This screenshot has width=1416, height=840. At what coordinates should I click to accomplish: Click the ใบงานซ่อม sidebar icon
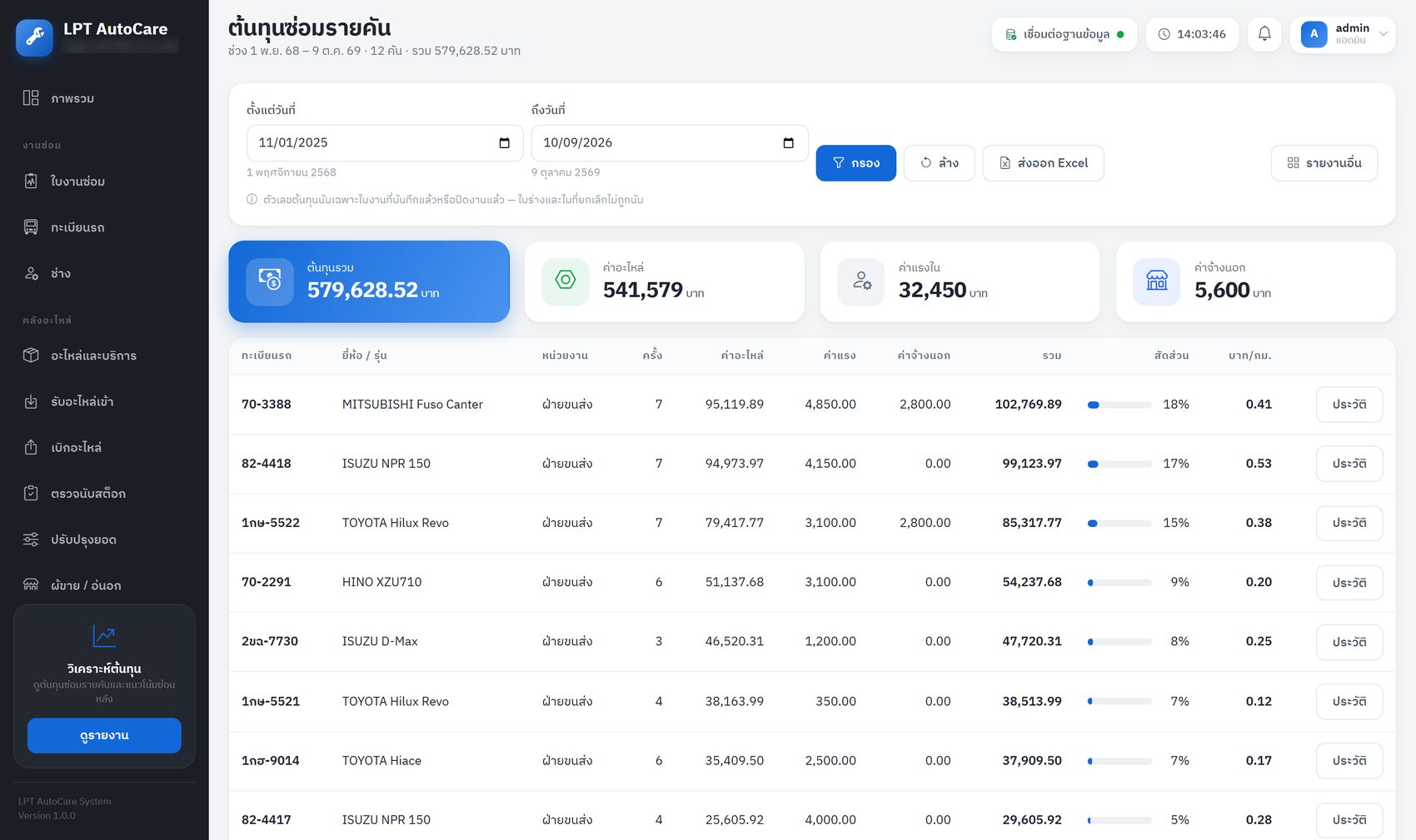click(31, 181)
